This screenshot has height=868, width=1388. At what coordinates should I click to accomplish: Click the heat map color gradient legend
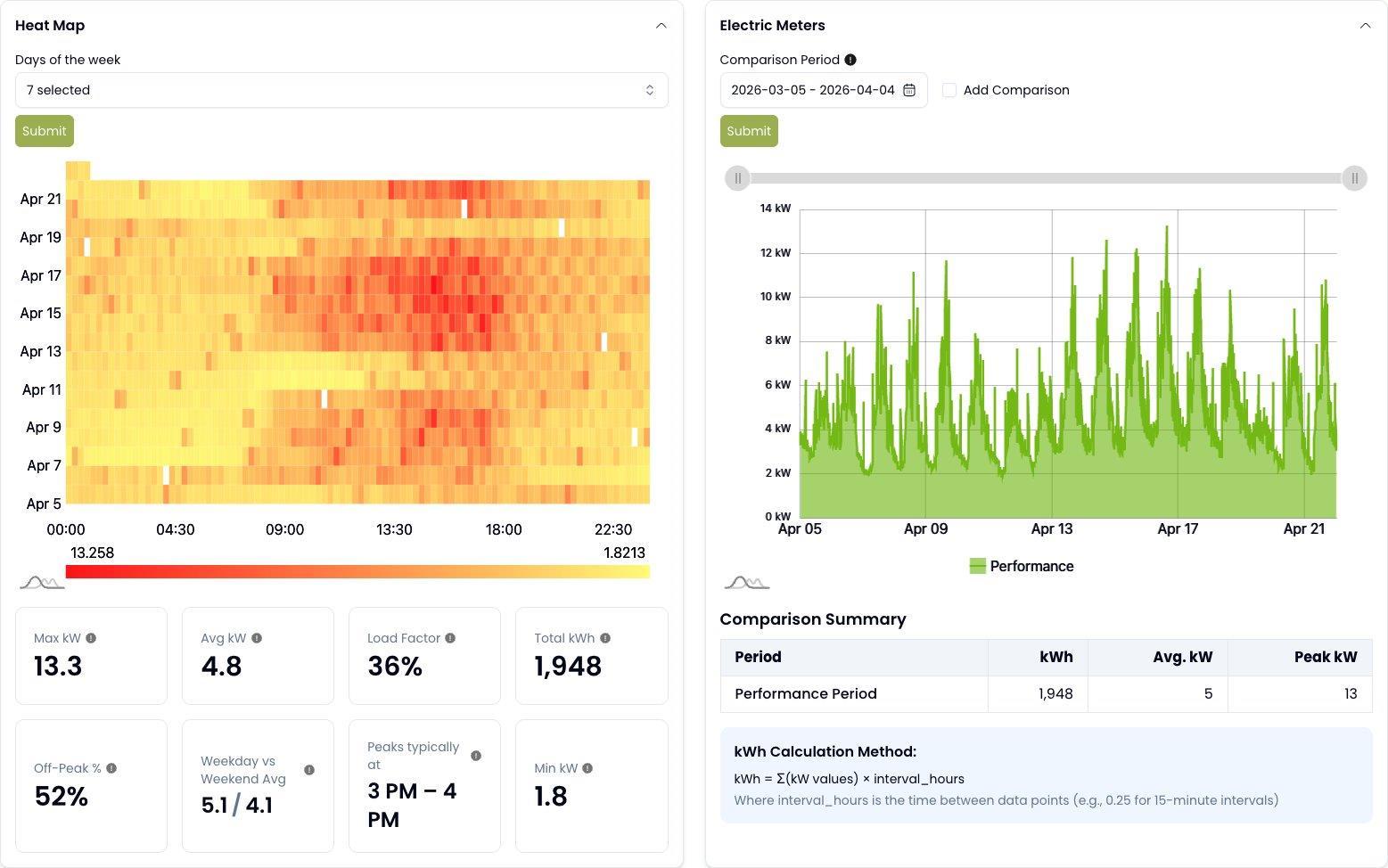coord(357,571)
